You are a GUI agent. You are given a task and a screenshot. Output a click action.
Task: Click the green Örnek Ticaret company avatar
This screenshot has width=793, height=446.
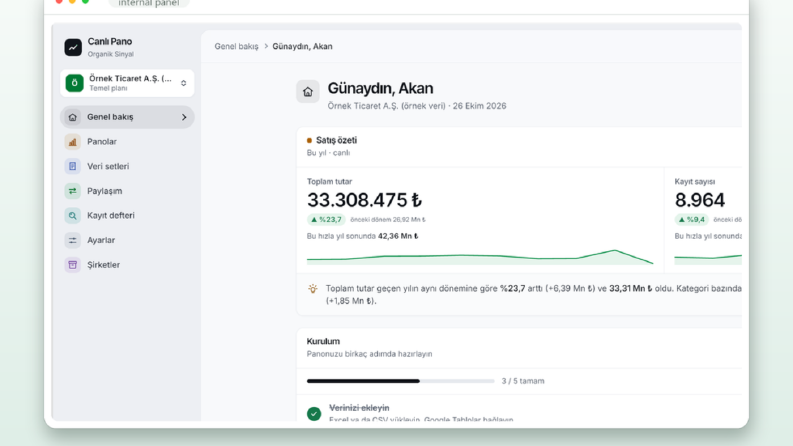tap(74, 83)
